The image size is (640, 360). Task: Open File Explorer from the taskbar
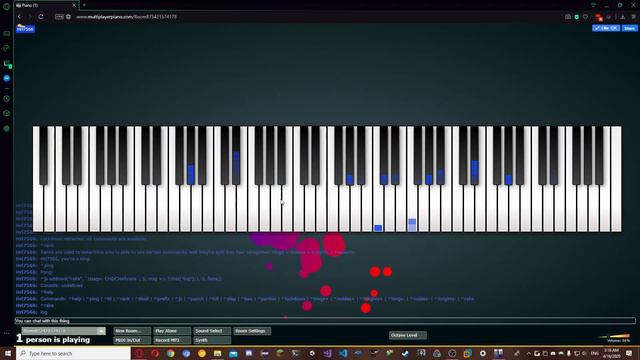pos(218,353)
